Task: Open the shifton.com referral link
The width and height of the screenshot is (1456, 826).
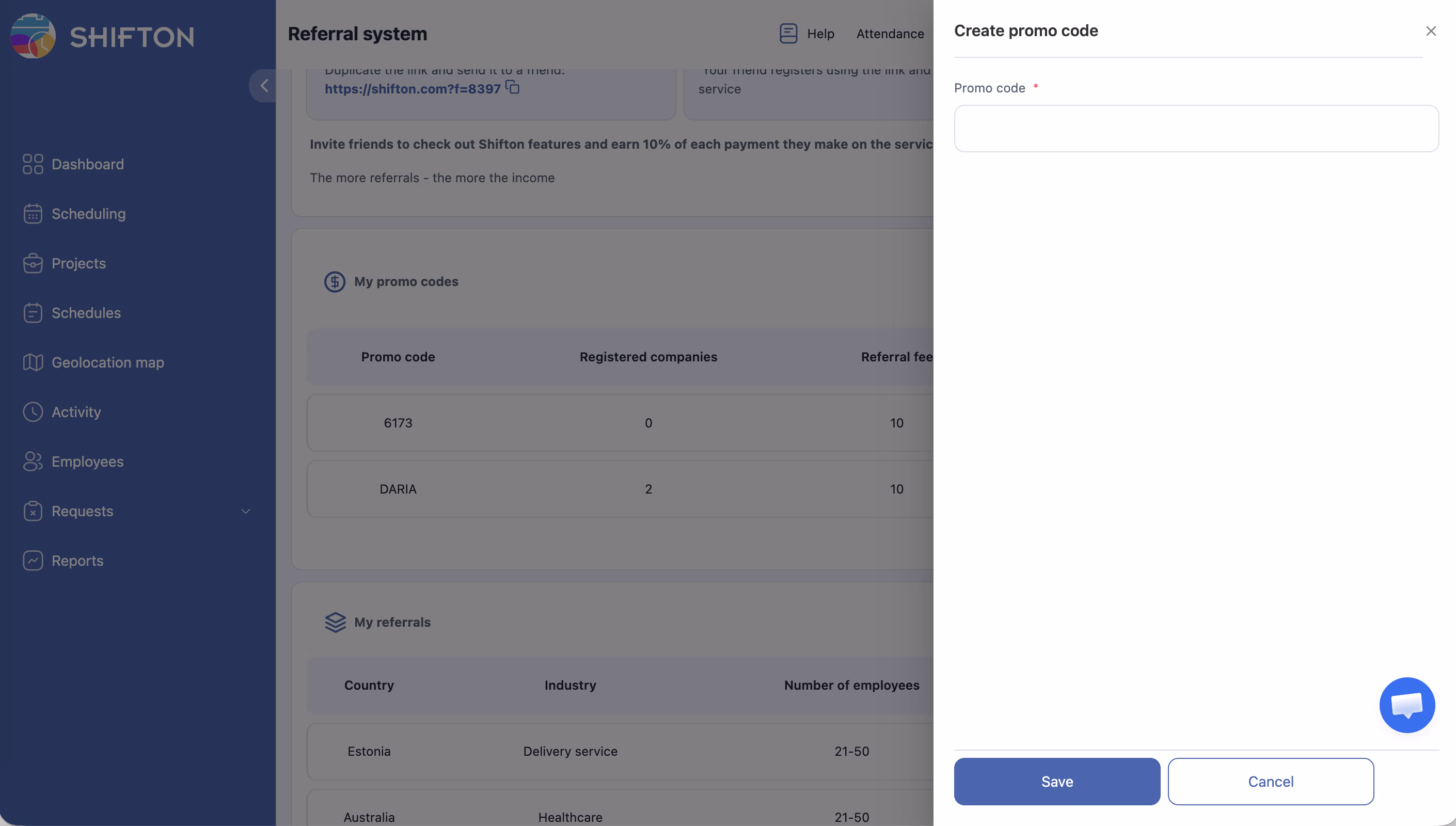Action: [413, 89]
